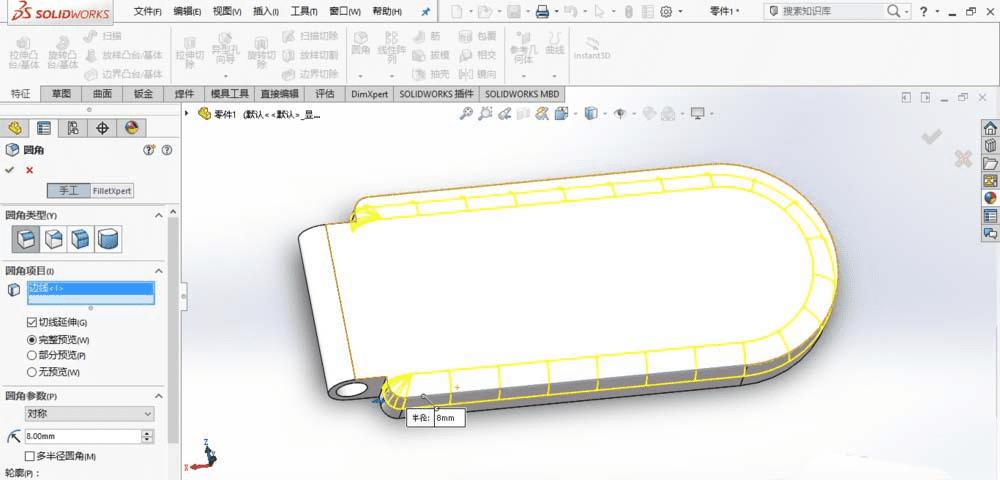This screenshot has width=1000, height=480.
Task: Click the green checkmark to accept fillet
Action: 10,170
